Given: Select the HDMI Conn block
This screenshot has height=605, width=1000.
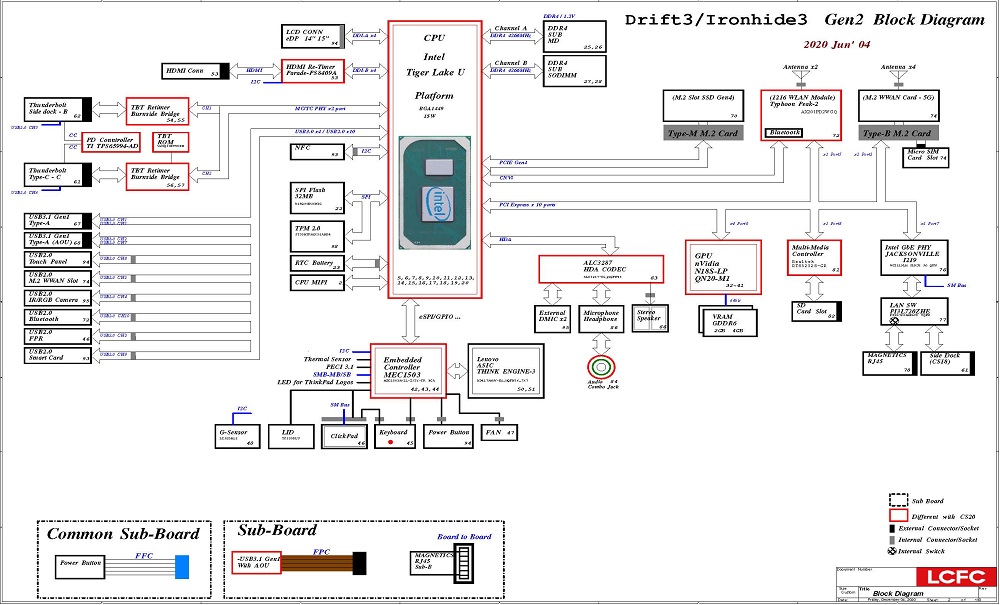Looking at the screenshot, I should 195,71.
